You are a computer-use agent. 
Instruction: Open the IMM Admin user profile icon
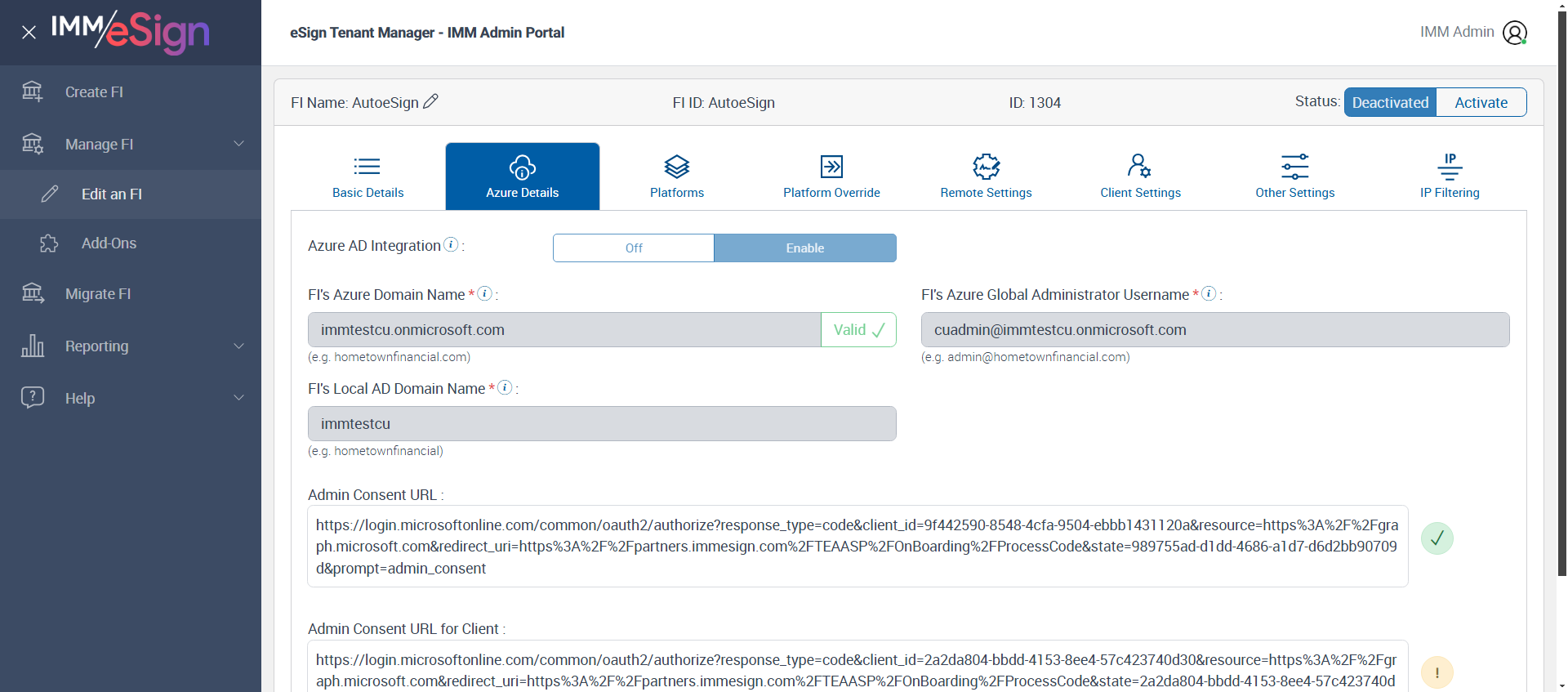[1515, 33]
